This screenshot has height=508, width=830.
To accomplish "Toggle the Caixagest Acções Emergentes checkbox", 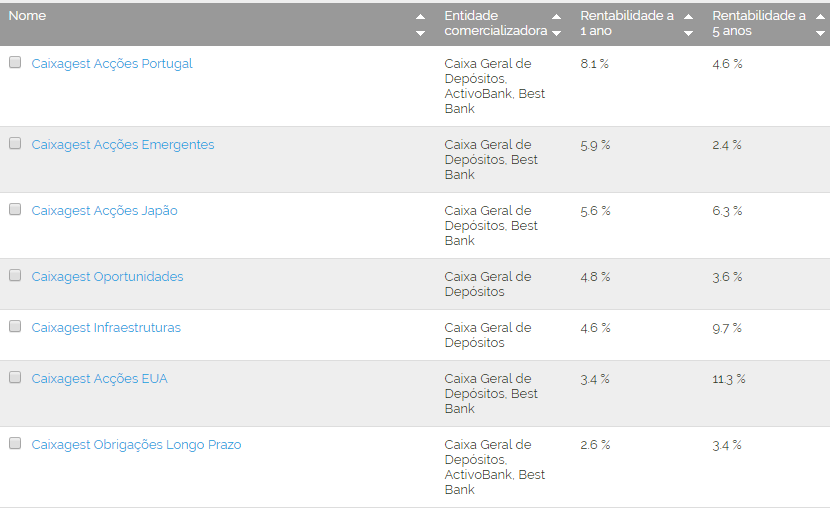I will point(15,143).
